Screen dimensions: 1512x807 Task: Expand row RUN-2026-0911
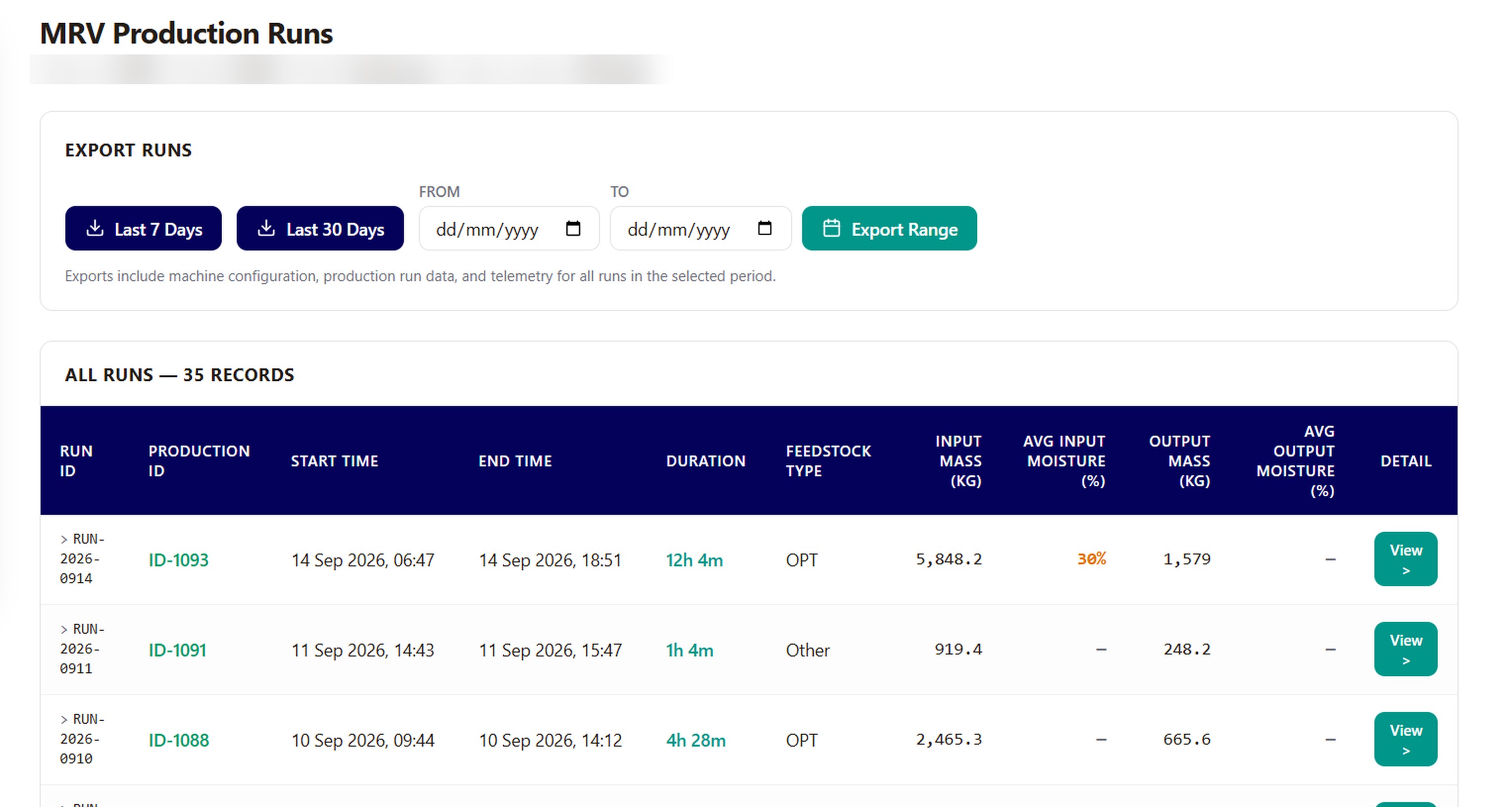[64, 629]
